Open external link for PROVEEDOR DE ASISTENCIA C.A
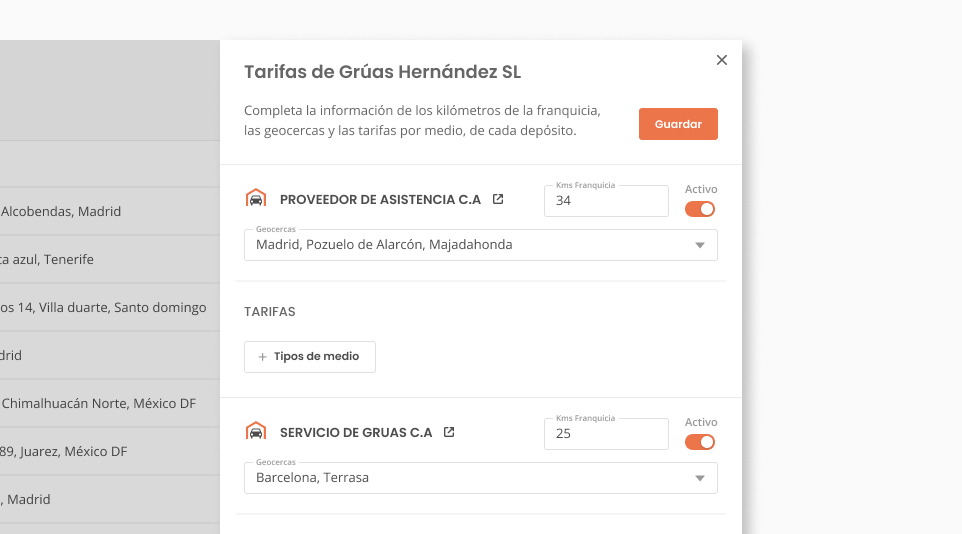This screenshot has height=534, width=962. (498, 199)
